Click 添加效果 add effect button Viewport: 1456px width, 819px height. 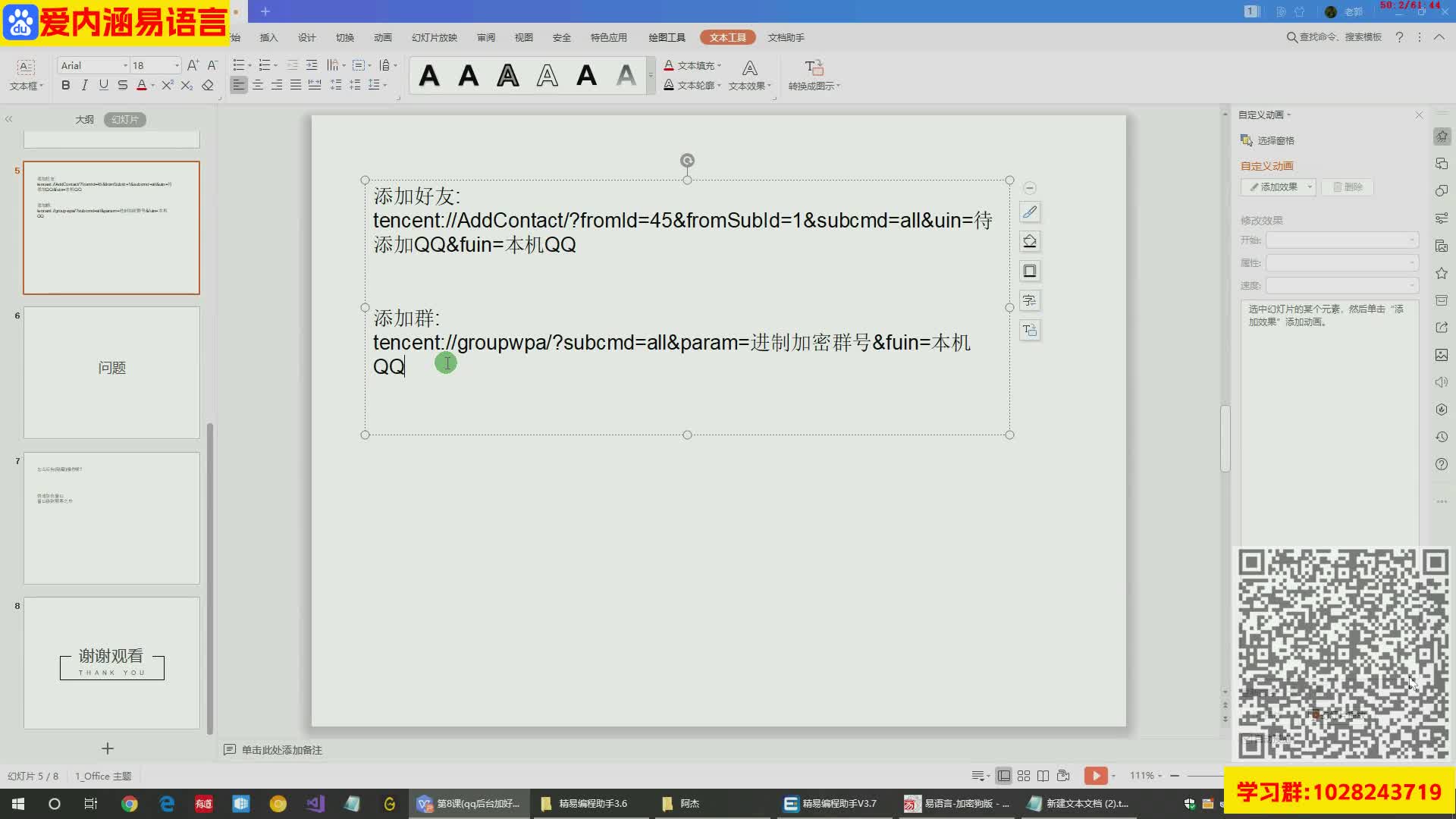click(x=1278, y=187)
